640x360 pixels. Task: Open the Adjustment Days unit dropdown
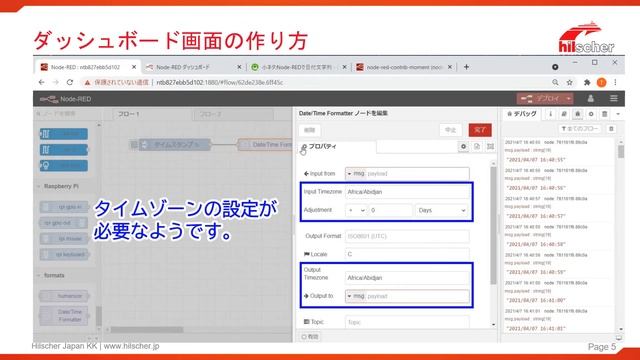pyautogui.click(x=442, y=210)
